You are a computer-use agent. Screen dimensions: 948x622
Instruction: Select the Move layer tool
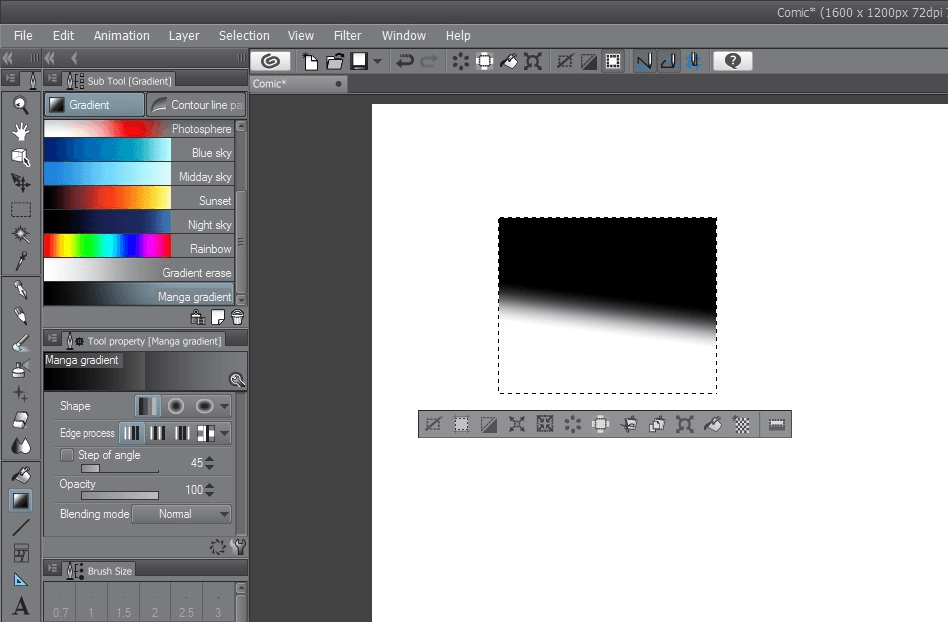click(x=21, y=183)
